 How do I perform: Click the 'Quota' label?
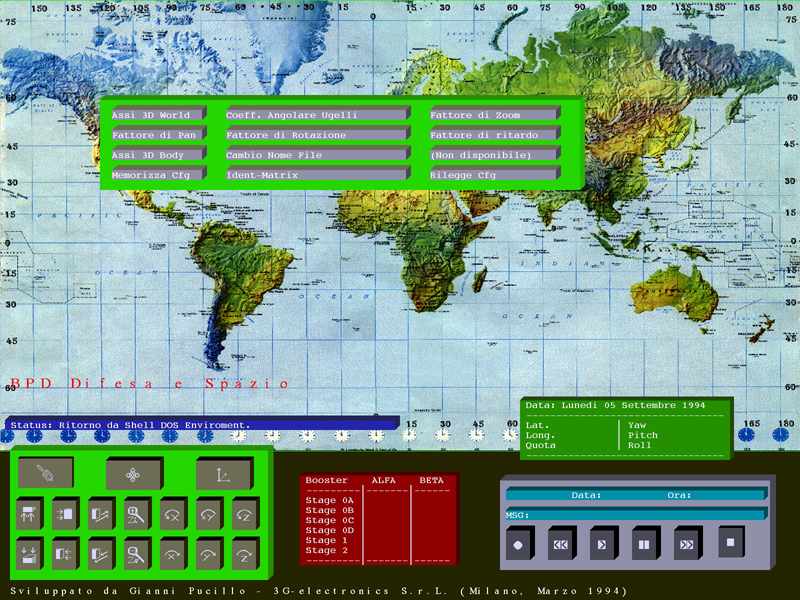point(540,445)
